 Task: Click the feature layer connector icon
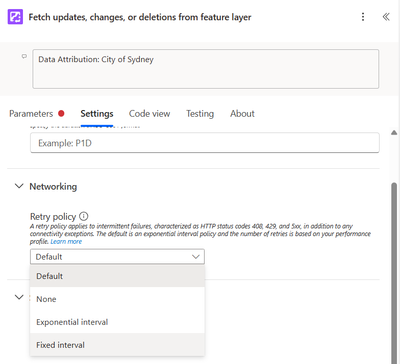(x=15, y=17)
